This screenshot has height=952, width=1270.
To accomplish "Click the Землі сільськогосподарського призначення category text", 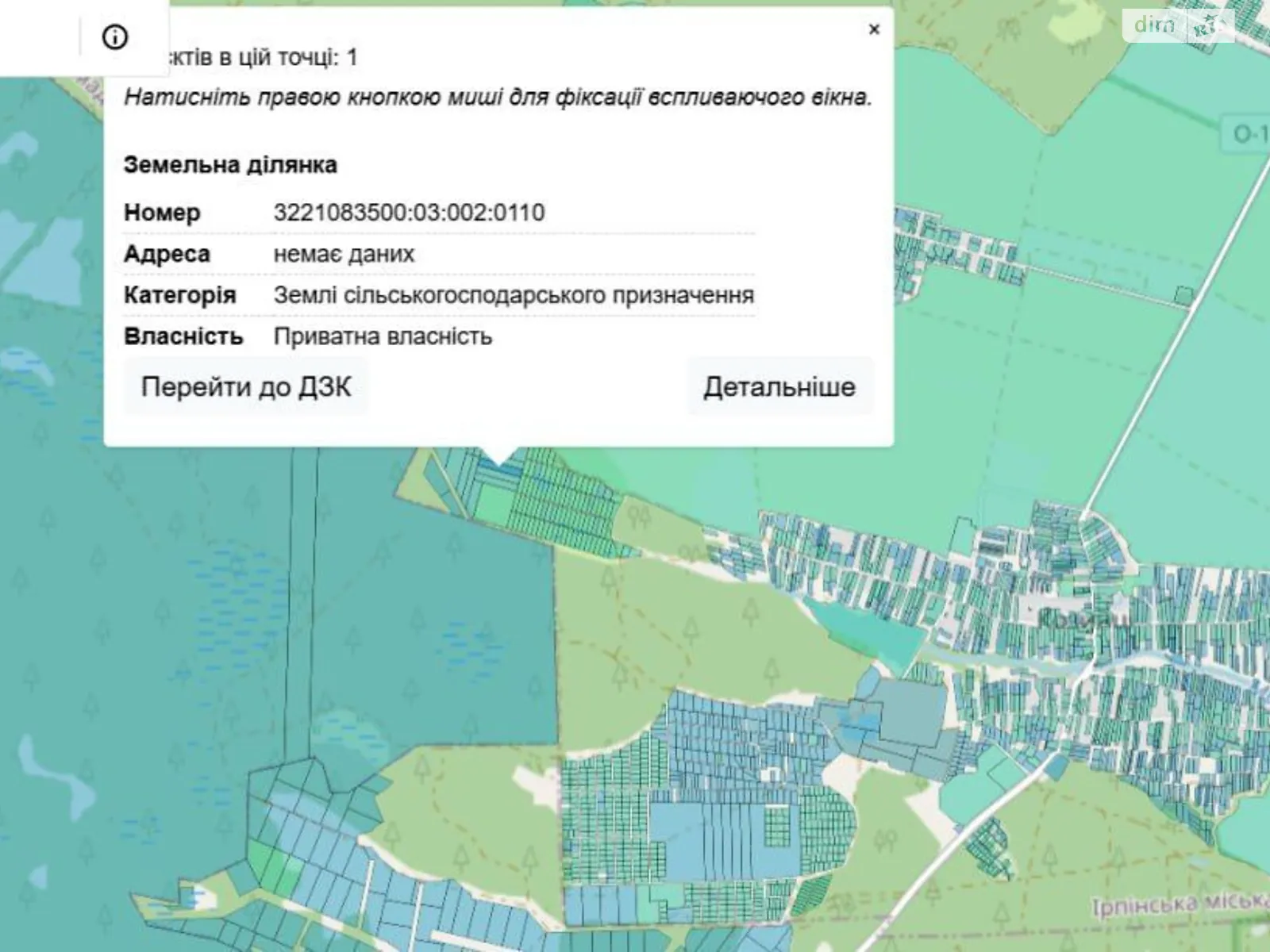I will 513,295.
